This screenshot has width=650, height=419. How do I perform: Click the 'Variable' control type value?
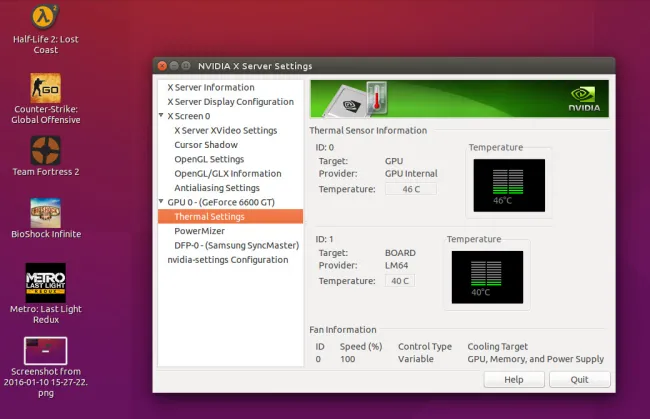416,359
